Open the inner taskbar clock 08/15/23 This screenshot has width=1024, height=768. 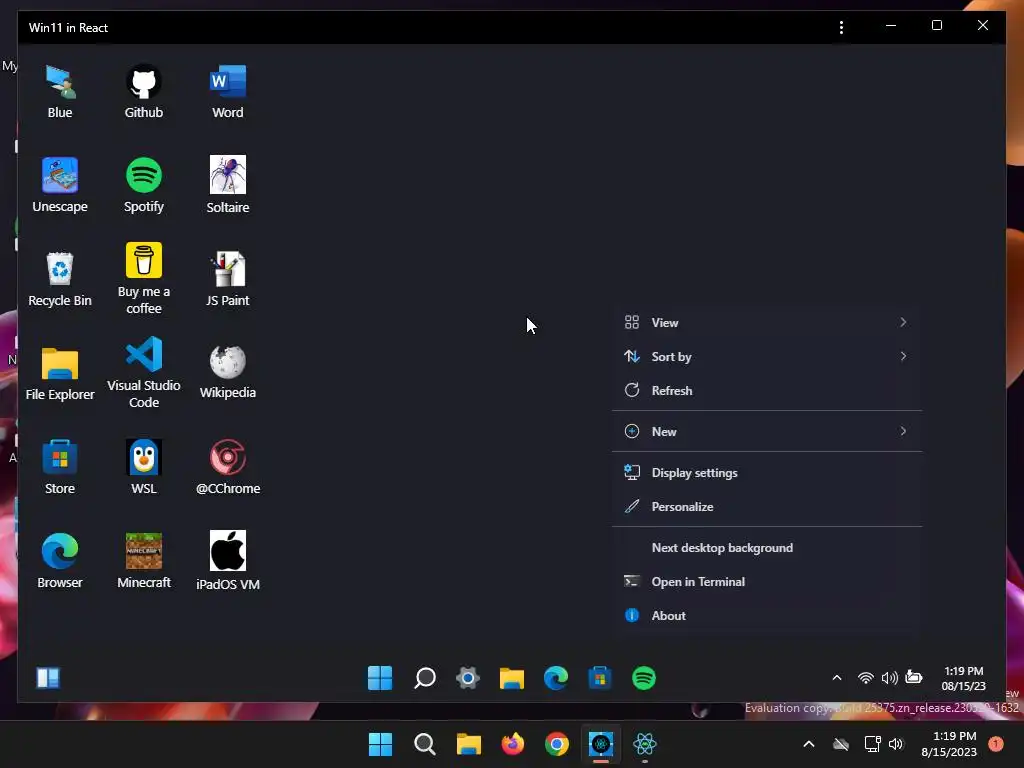coord(963,679)
